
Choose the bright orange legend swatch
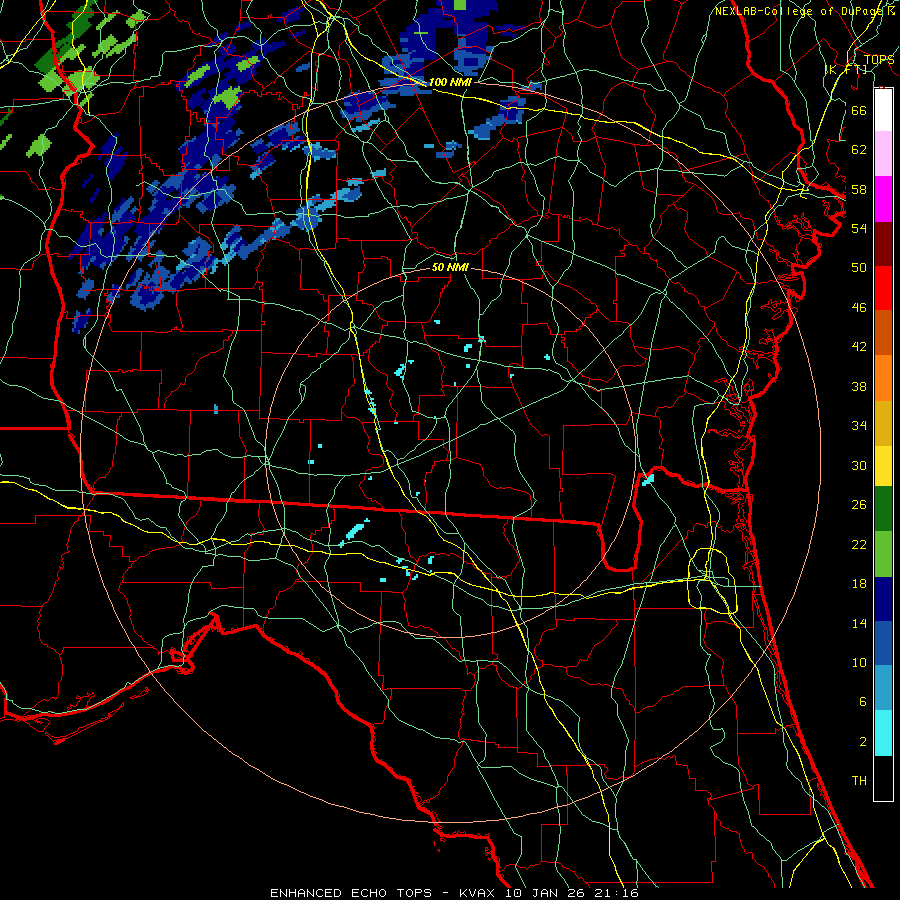coord(883,378)
